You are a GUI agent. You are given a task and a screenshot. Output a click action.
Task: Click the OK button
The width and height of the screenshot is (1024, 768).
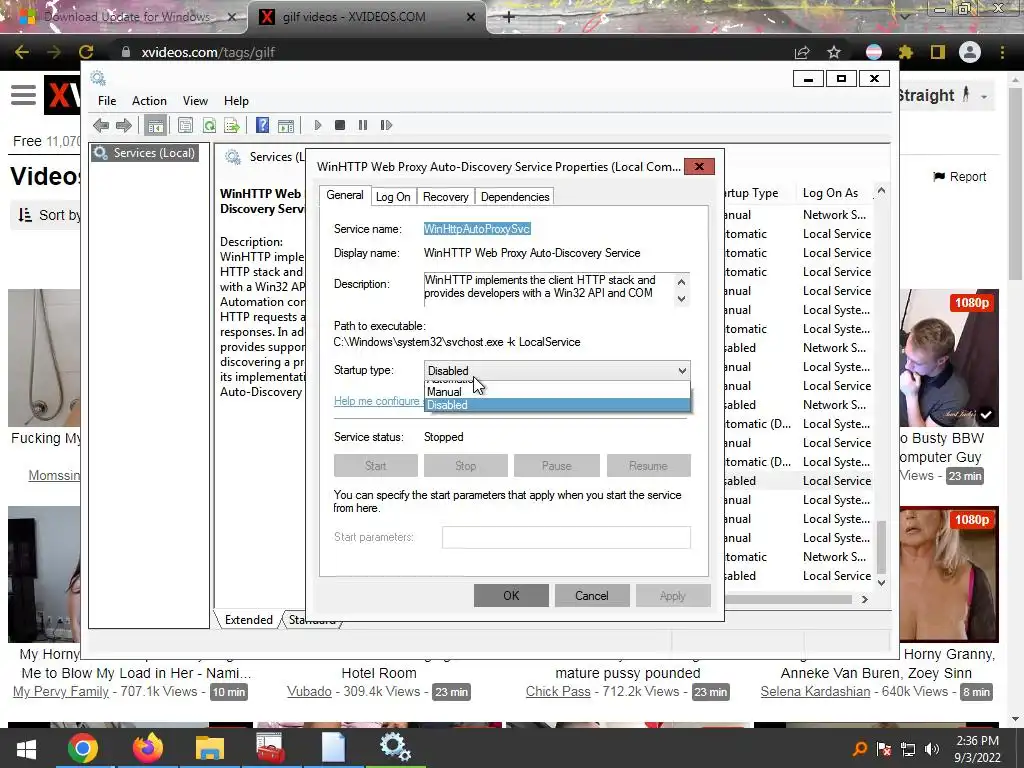(x=511, y=596)
